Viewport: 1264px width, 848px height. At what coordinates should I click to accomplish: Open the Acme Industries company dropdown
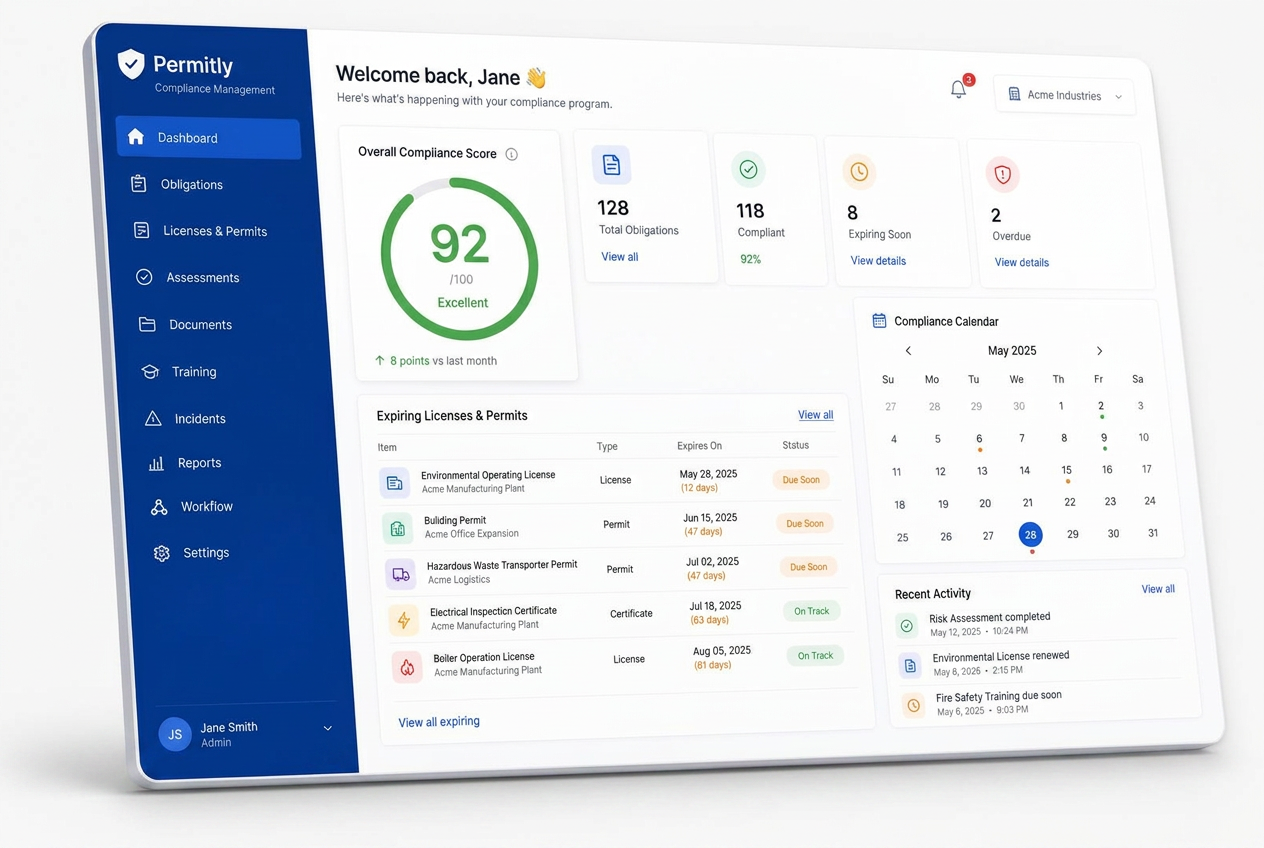[x=1064, y=96]
